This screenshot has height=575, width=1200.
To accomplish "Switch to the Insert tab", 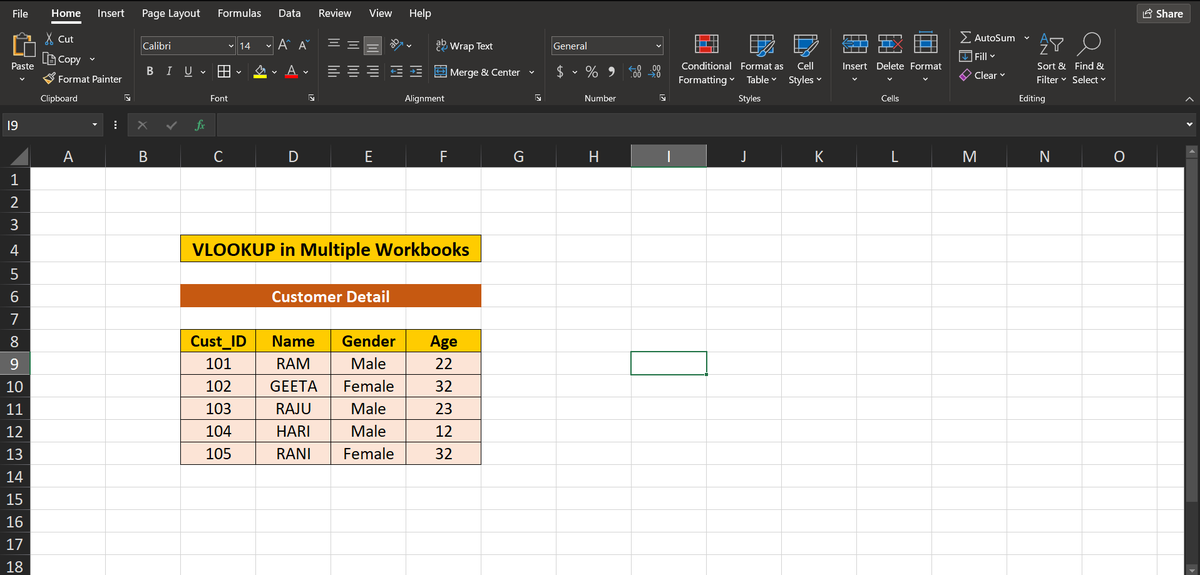I will [111, 13].
